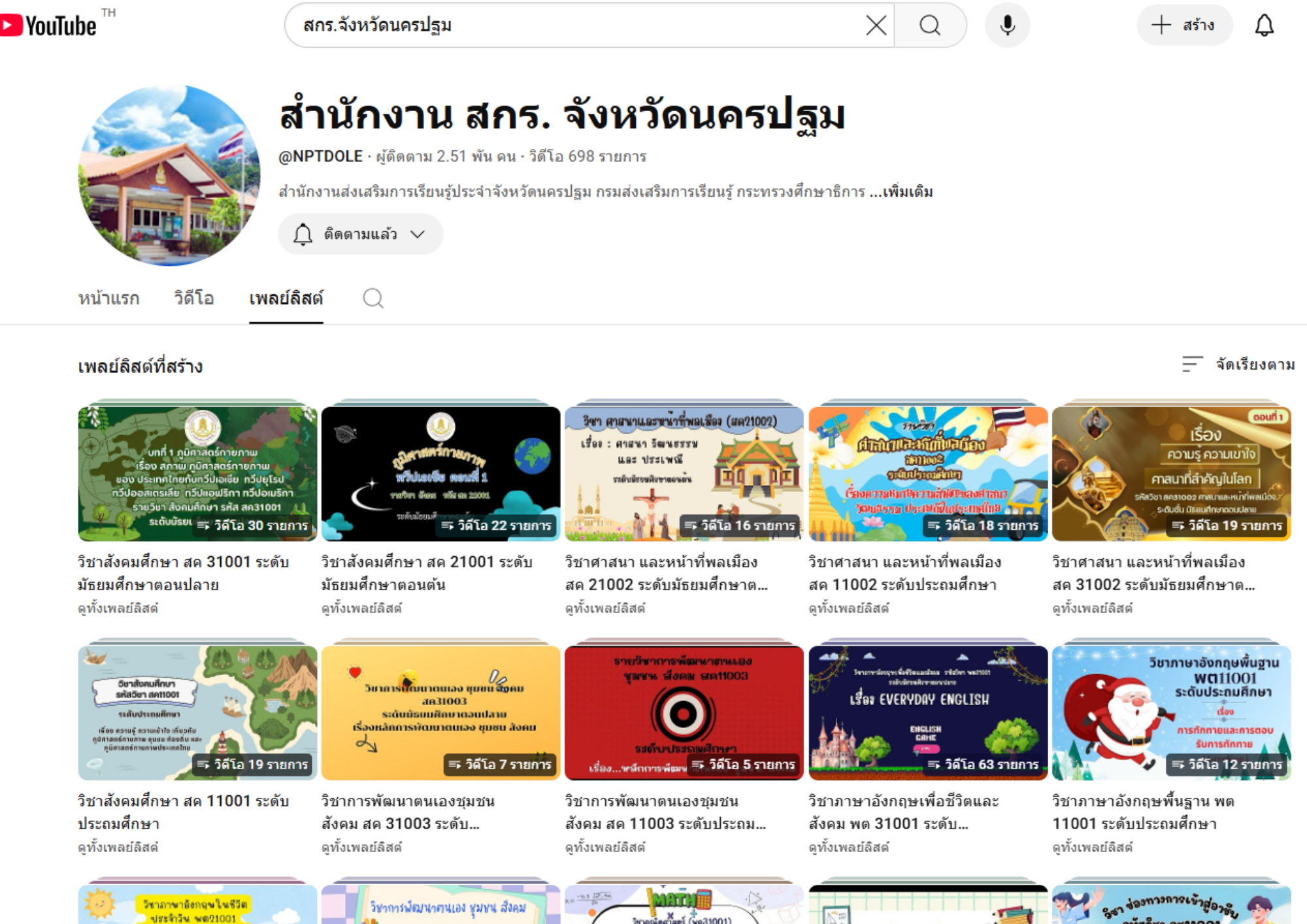1307x924 pixels.
Task: Click the magnifier search button
Action: click(x=930, y=25)
